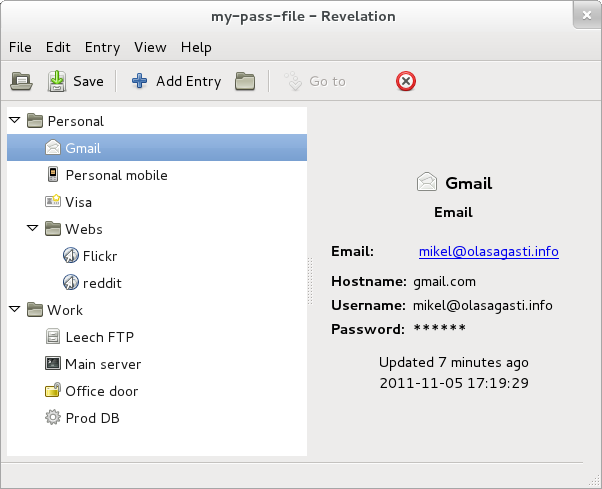Select the Personal folder name
Viewport: 602px width, 489px height.
point(76,121)
